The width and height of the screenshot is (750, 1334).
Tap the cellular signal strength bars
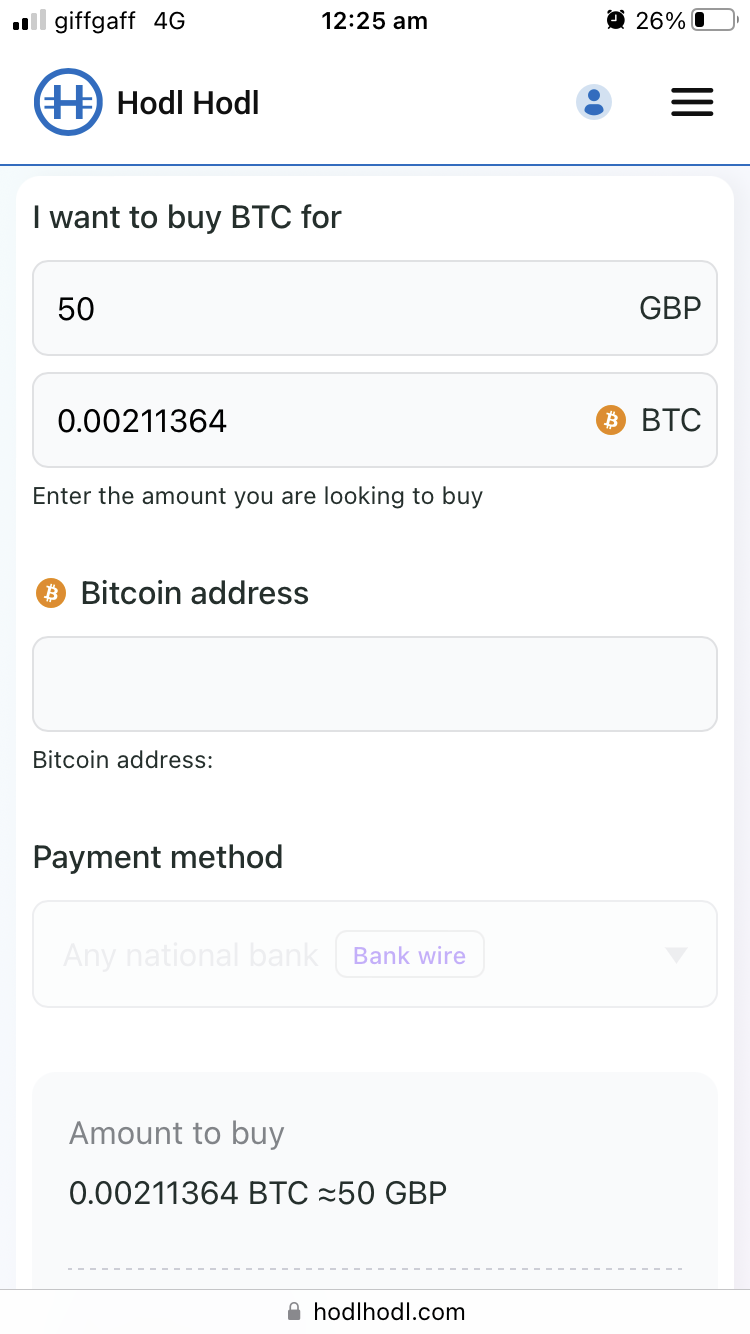point(30,20)
